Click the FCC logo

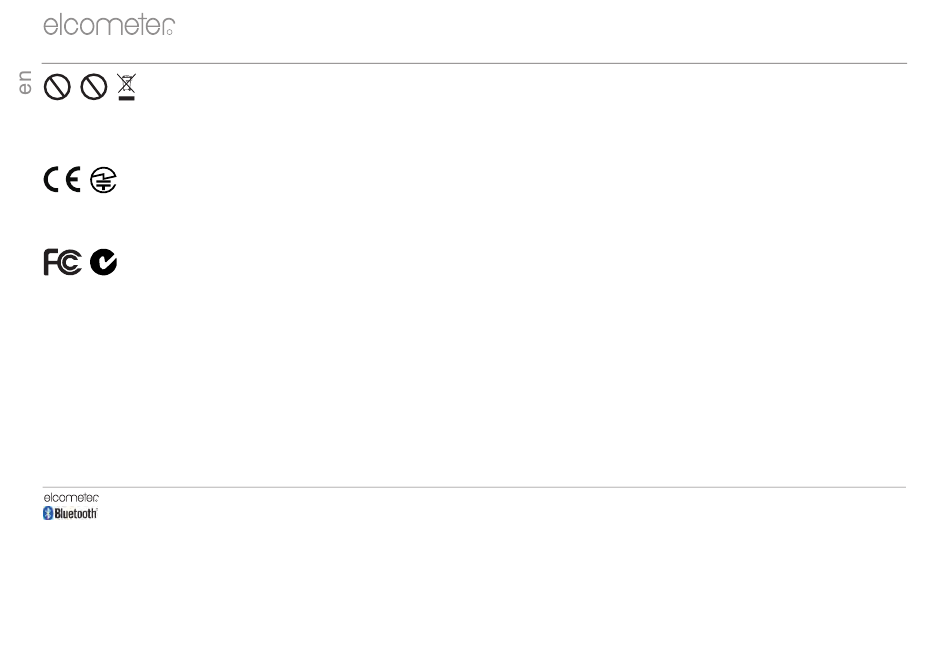[x=62, y=262]
